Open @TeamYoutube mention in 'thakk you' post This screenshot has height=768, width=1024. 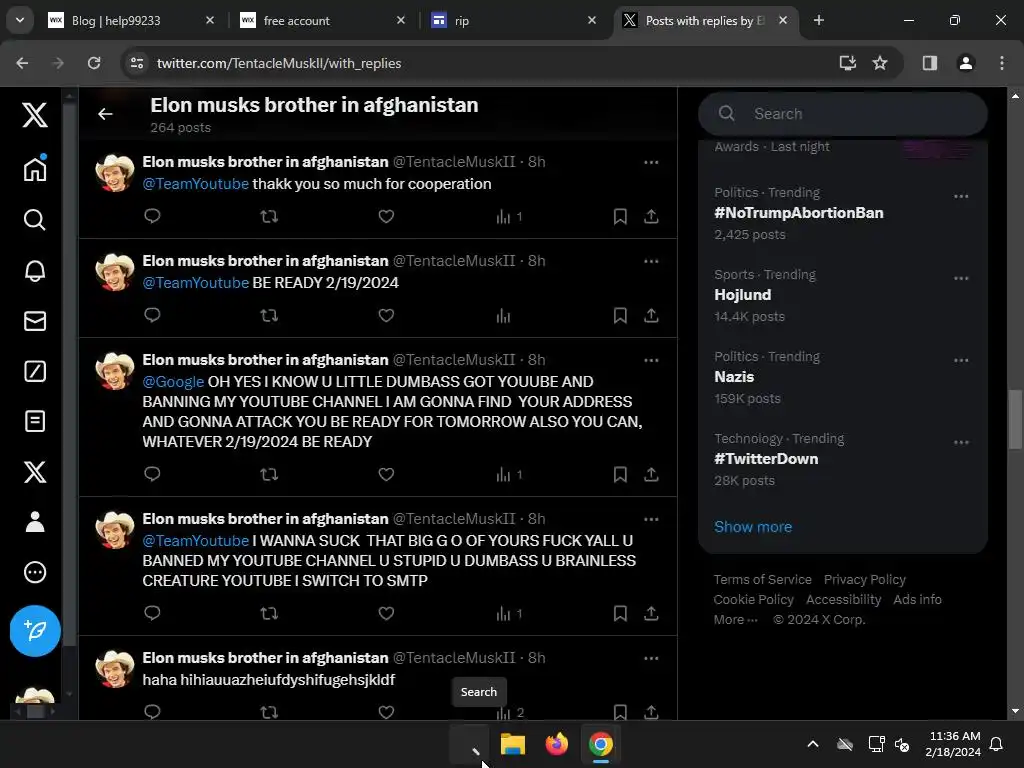195,184
